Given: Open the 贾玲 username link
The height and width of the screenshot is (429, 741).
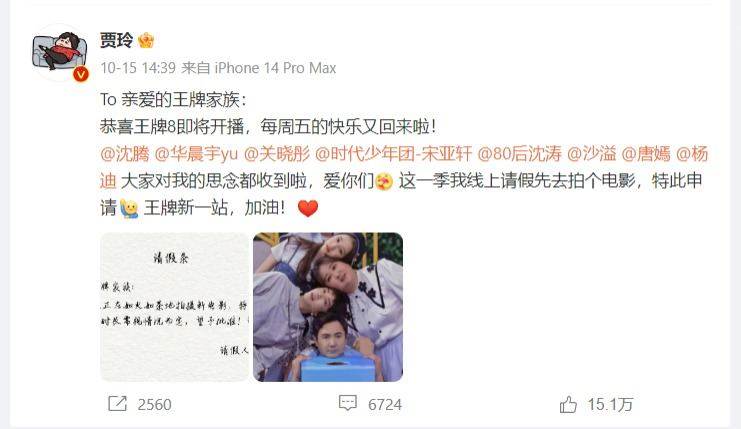Looking at the screenshot, I should [116, 40].
